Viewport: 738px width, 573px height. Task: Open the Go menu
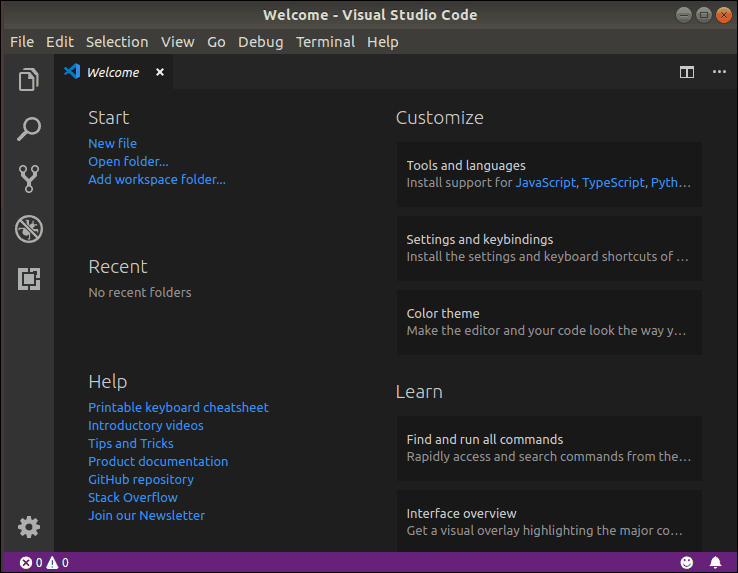[217, 42]
